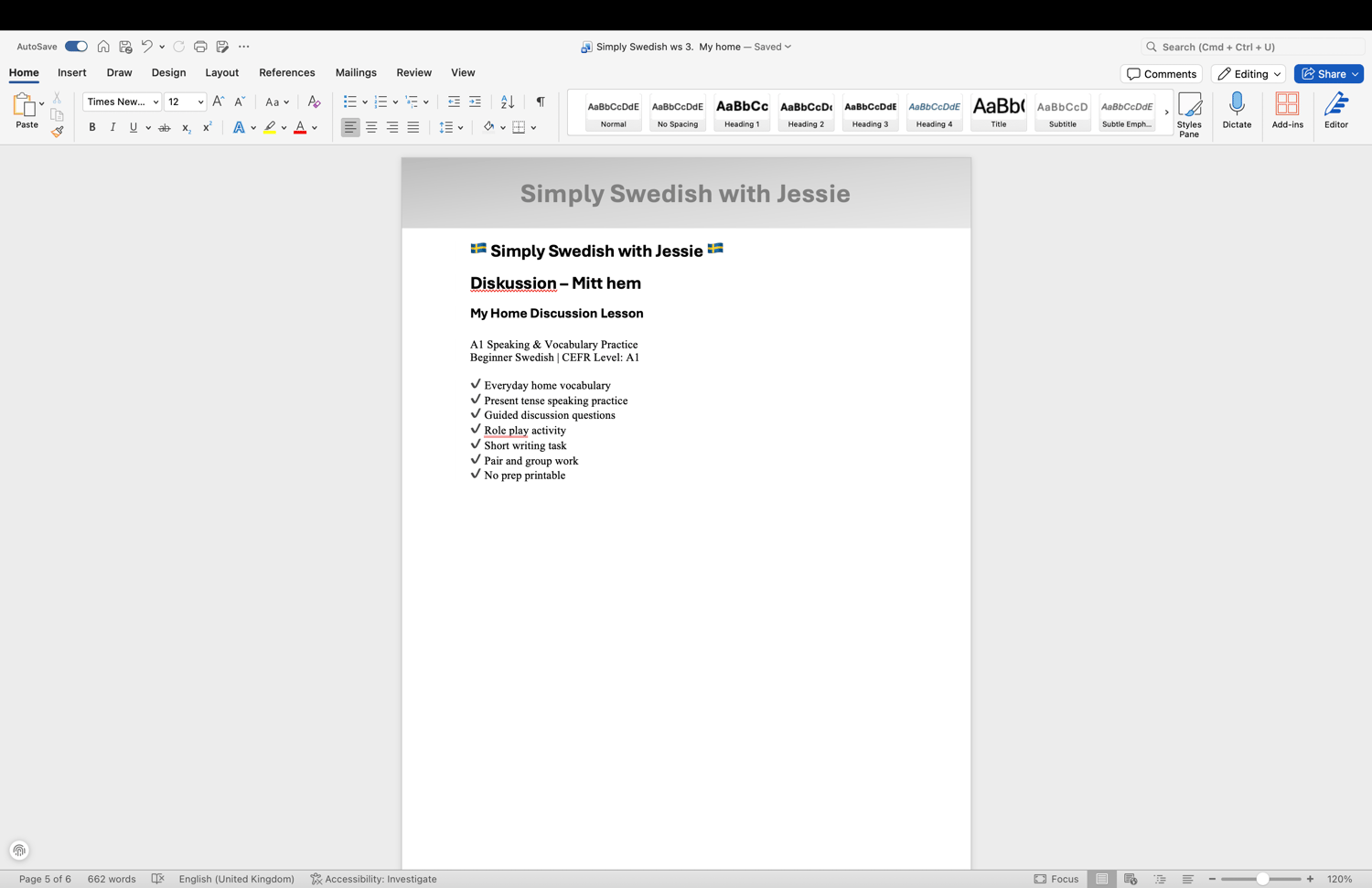Start Dictate with microphone
Image resolution: width=1372 pixels, height=888 pixels.
tap(1237, 111)
